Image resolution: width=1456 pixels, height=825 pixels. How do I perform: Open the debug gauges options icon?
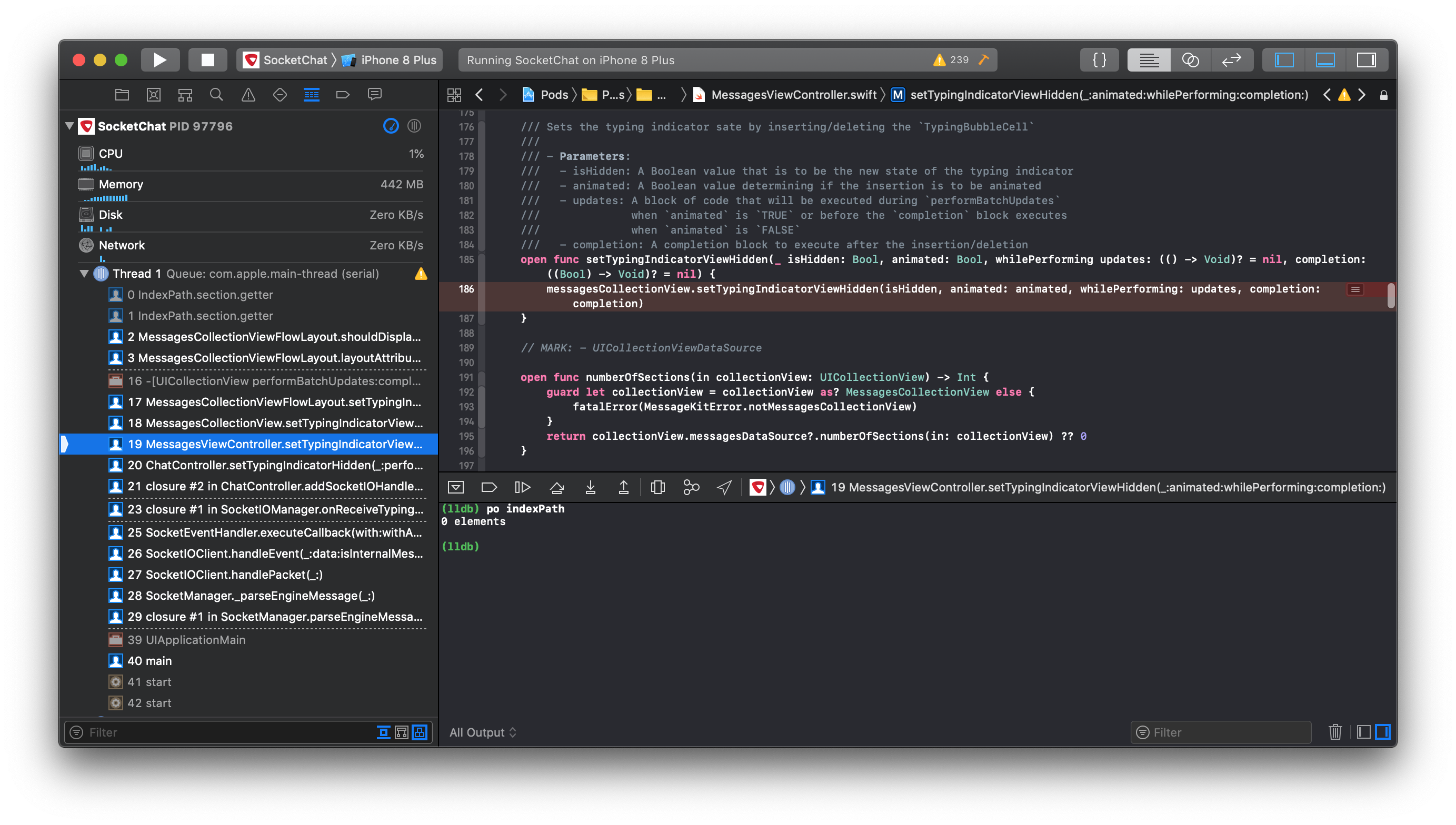391,126
